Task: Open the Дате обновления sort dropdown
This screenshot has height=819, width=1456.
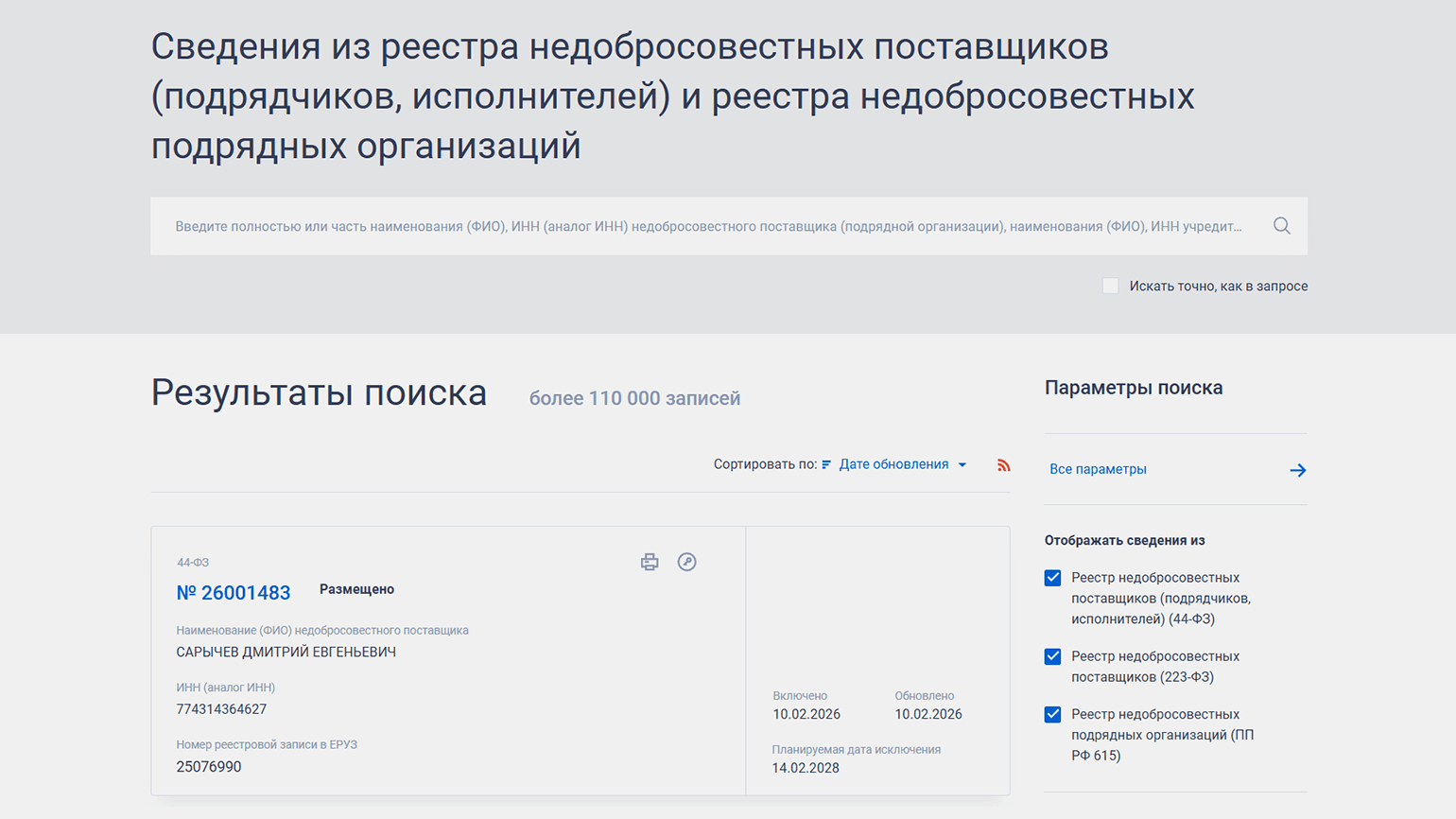Action: click(893, 464)
